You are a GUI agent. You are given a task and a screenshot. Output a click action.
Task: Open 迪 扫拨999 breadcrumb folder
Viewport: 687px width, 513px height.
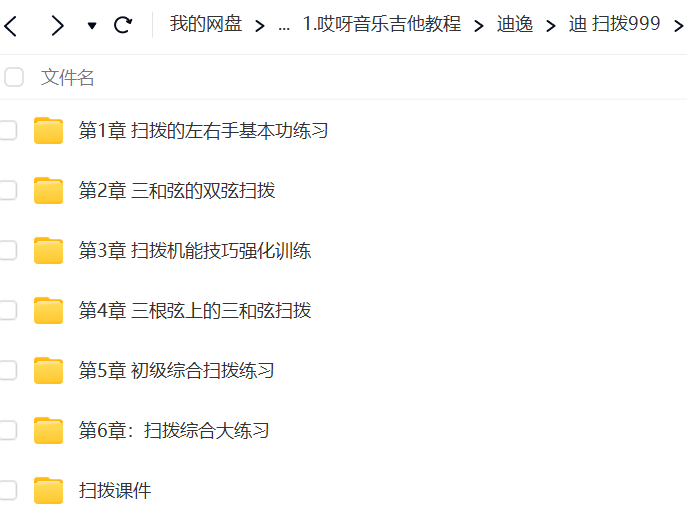click(x=614, y=24)
